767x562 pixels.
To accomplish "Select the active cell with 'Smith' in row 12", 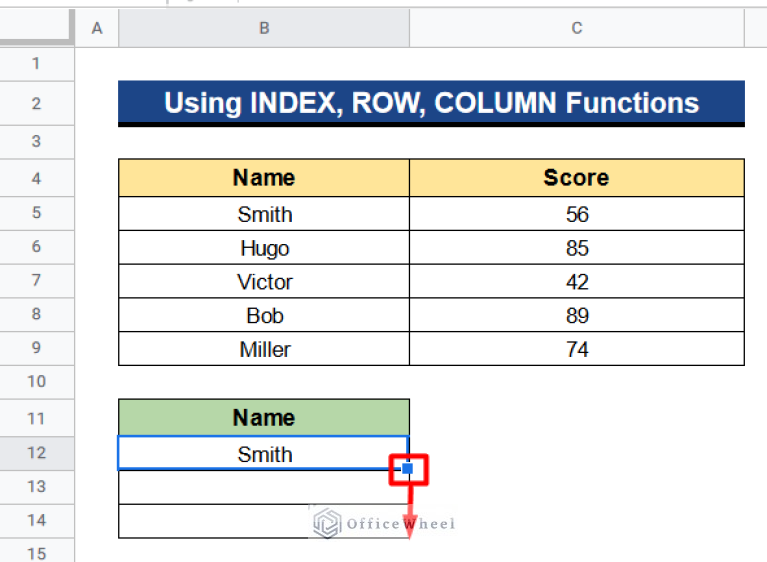I will coord(264,454).
